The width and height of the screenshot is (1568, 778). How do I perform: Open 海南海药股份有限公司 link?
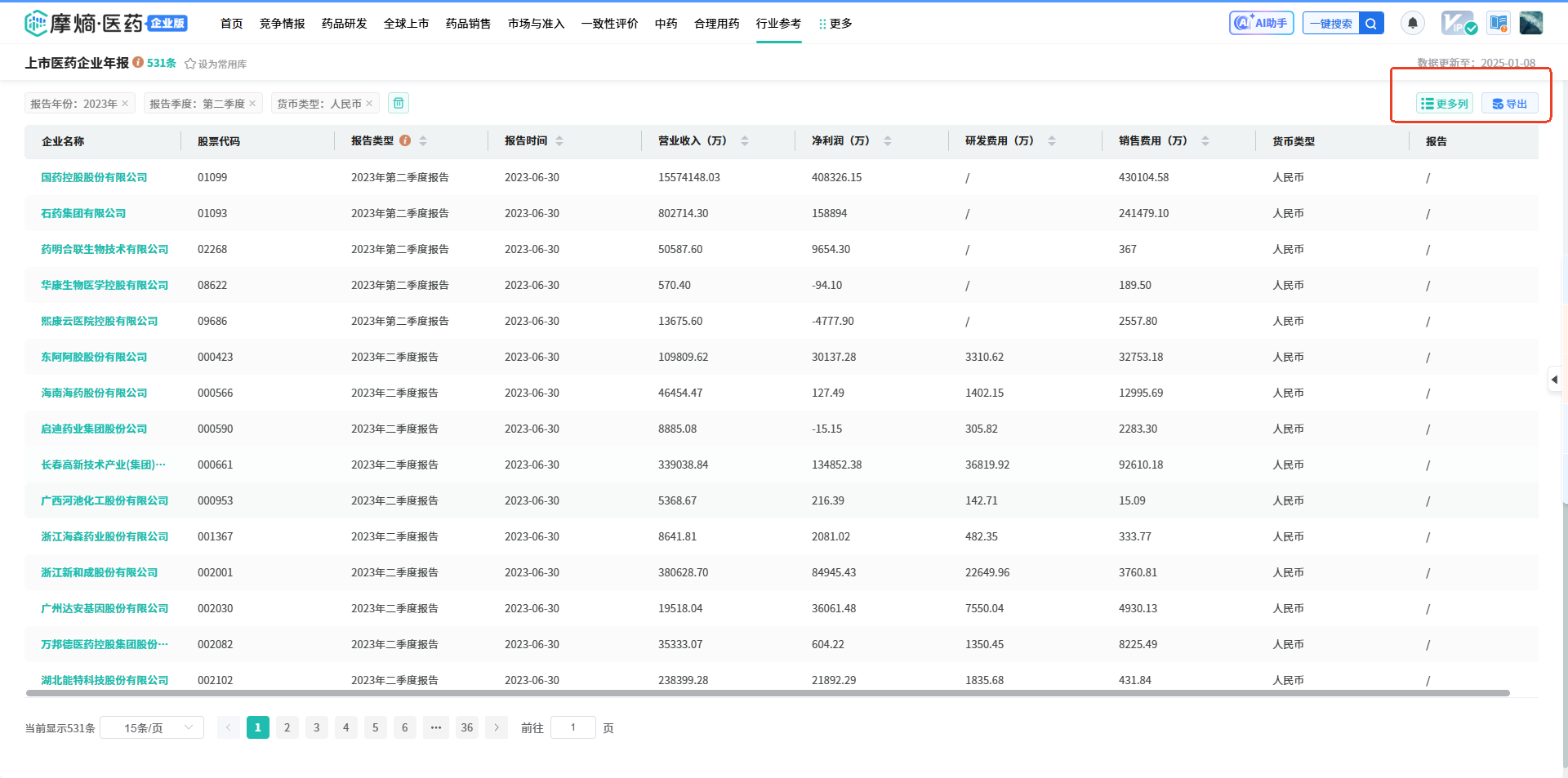(x=94, y=393)
